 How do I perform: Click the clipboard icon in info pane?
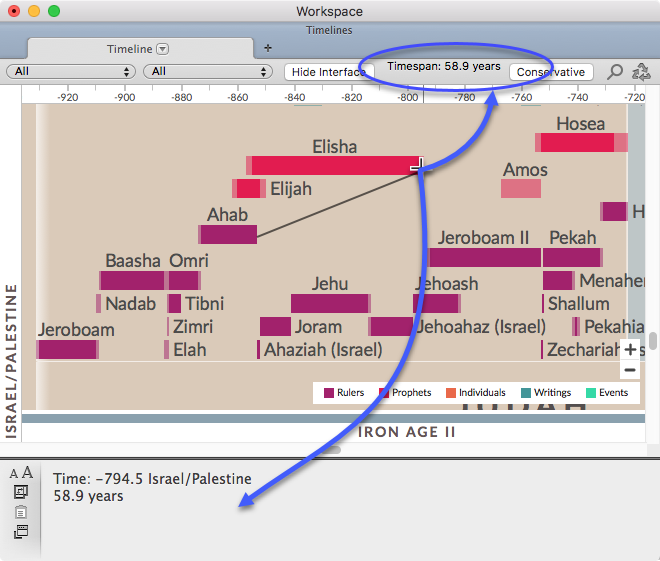(21, 512)
